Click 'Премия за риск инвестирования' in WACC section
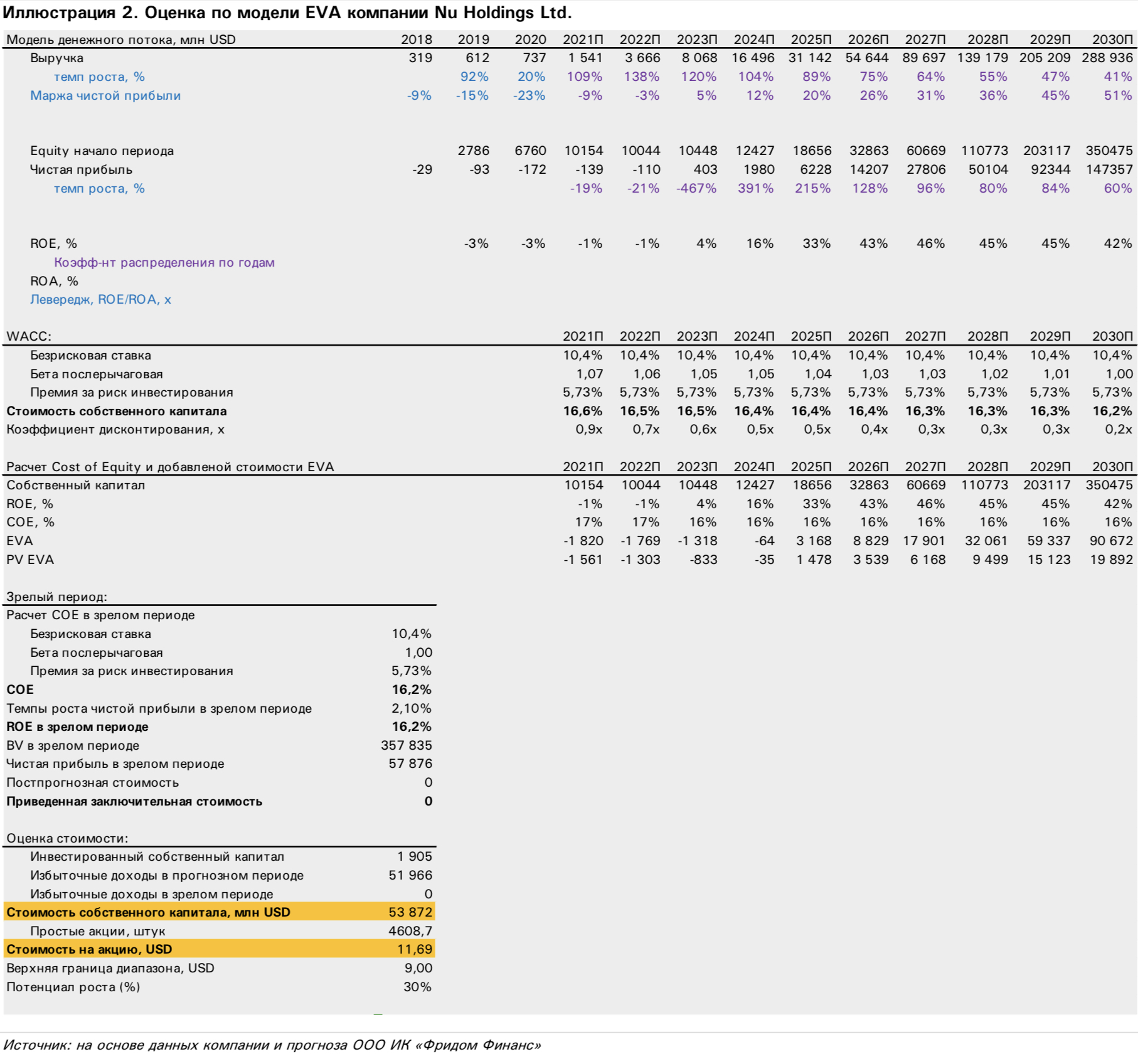The width and height of the screenshot is (1138, 1064). pos(132,392)
